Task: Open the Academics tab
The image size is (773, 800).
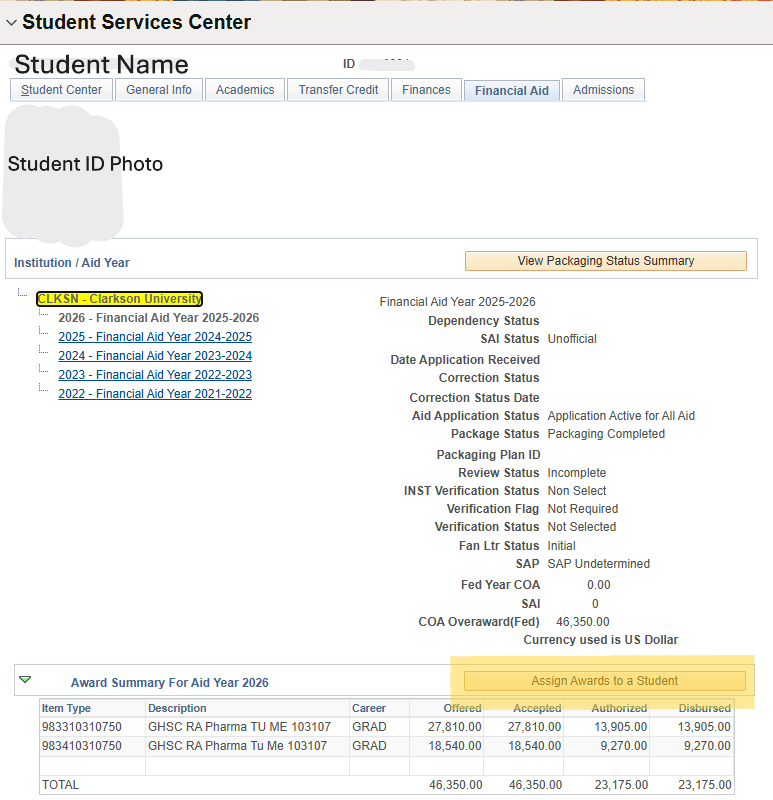Action: click(x=245, y=90)
